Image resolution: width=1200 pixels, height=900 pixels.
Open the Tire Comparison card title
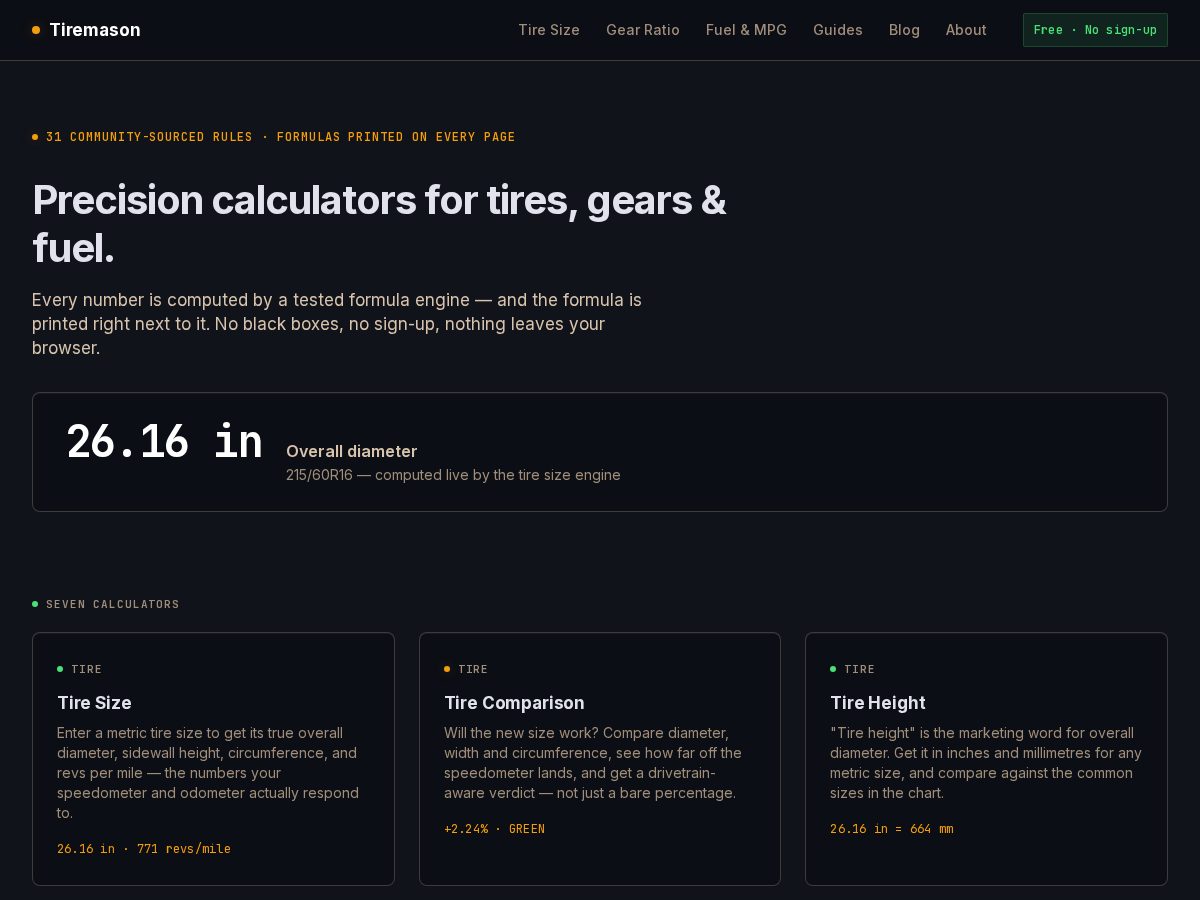coord(514,703)
